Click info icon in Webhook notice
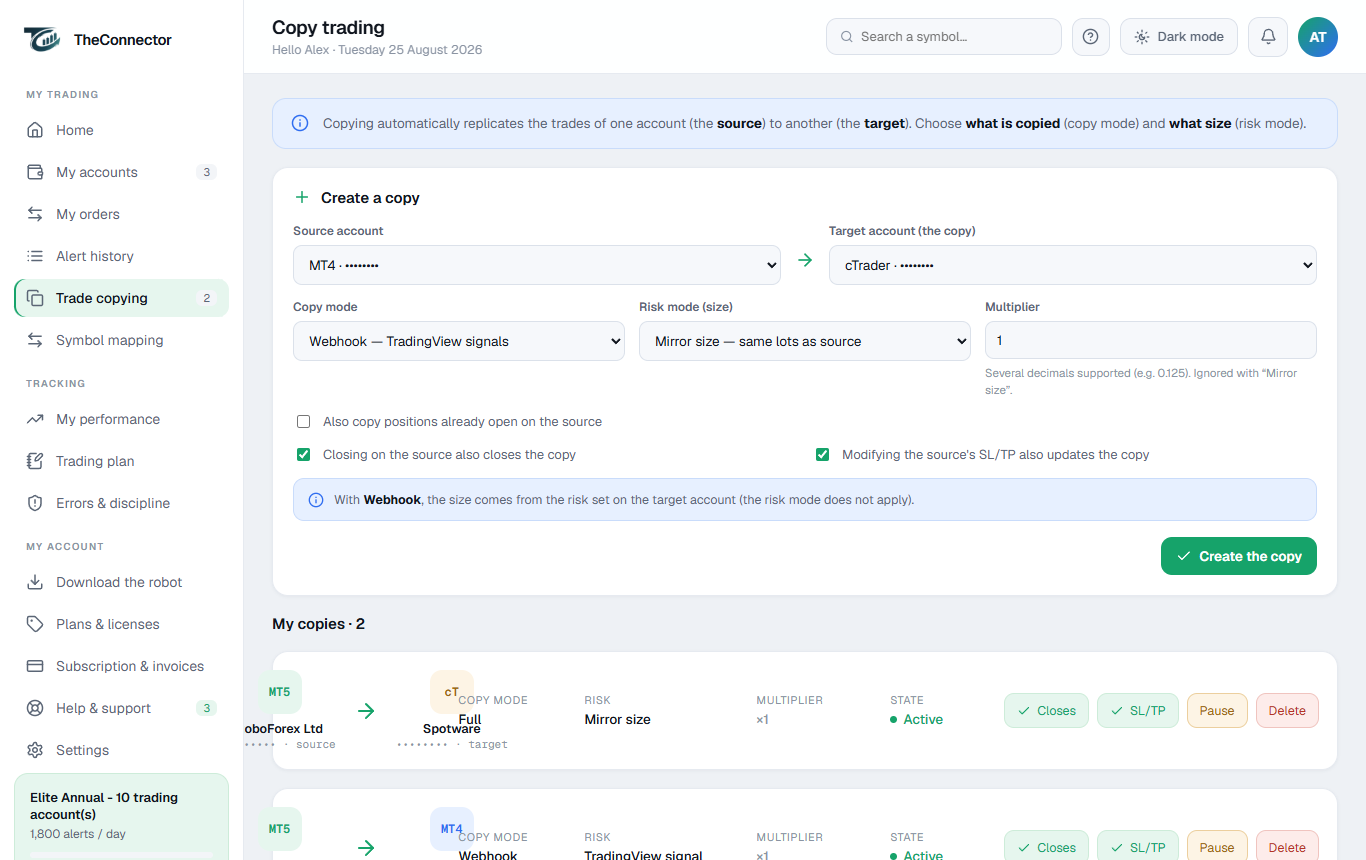Viewport: 1366px width, 860px height. click(x=316, y=500)
